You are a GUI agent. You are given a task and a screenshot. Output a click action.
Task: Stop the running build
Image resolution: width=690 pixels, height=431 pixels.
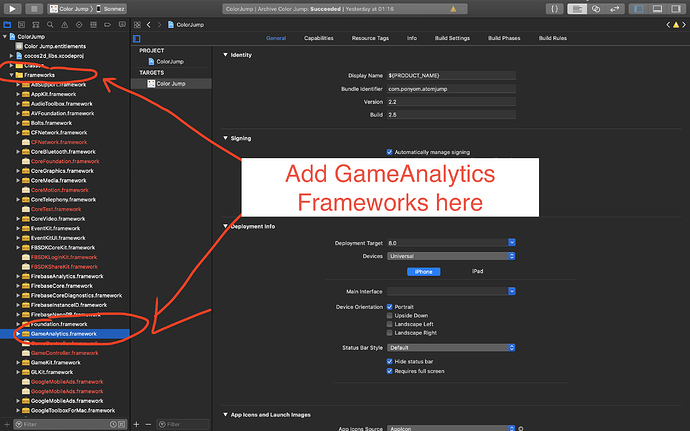33,8
